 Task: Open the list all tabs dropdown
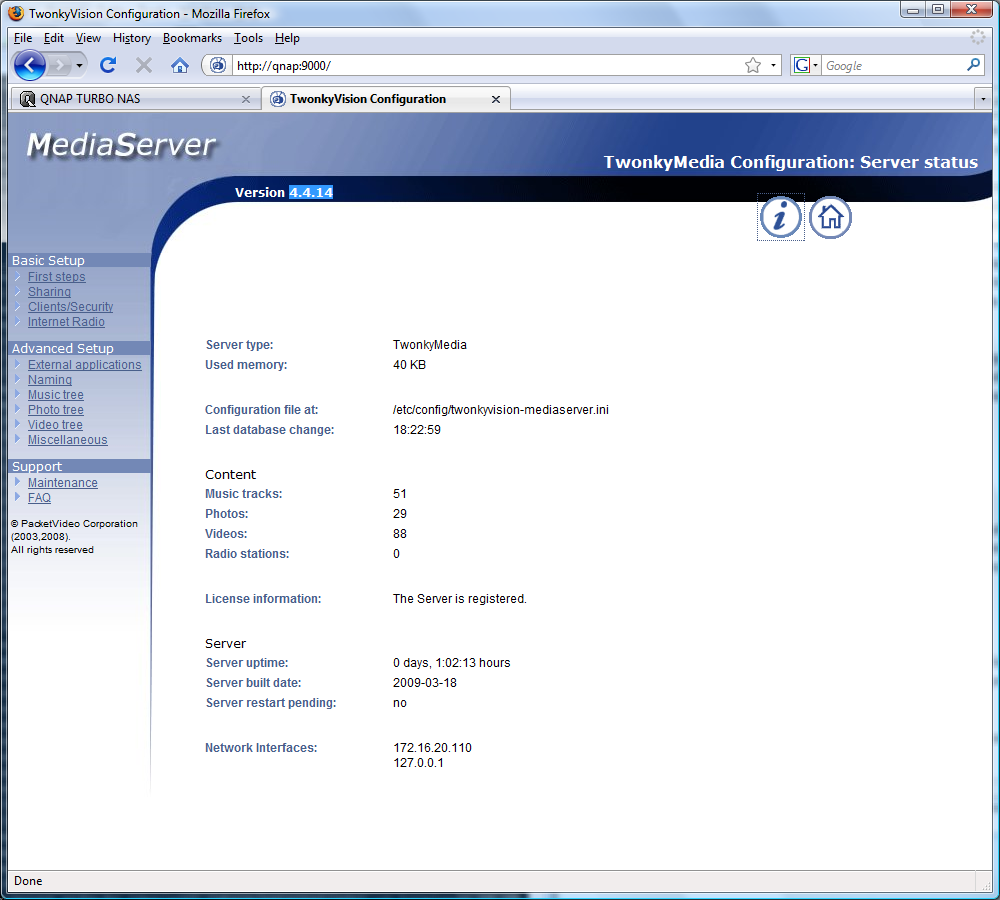[983, 100]
